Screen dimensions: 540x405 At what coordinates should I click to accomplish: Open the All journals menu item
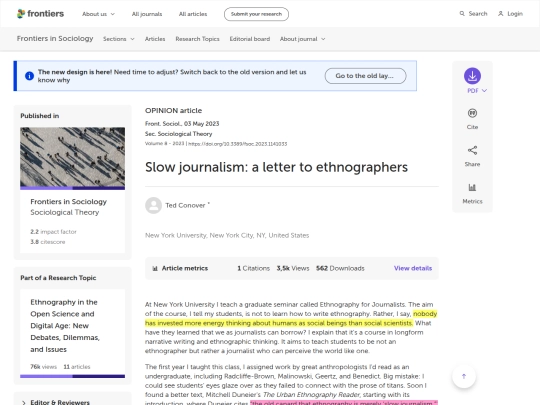tap(147, 14)
